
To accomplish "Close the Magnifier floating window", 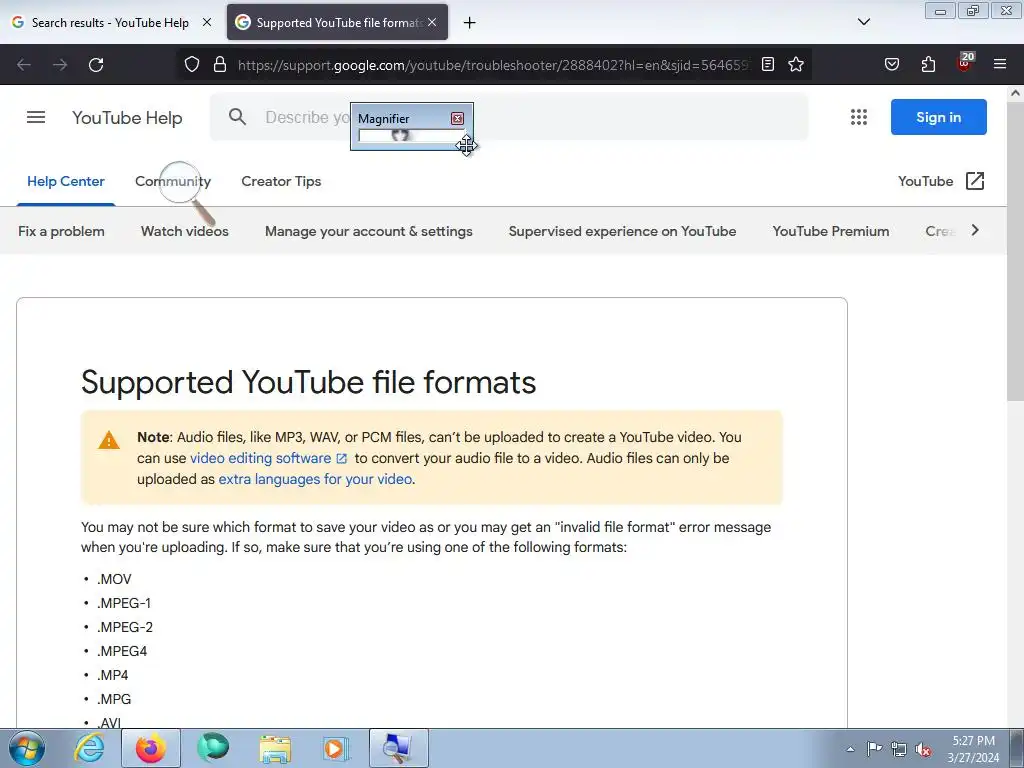I will point(457,118).
